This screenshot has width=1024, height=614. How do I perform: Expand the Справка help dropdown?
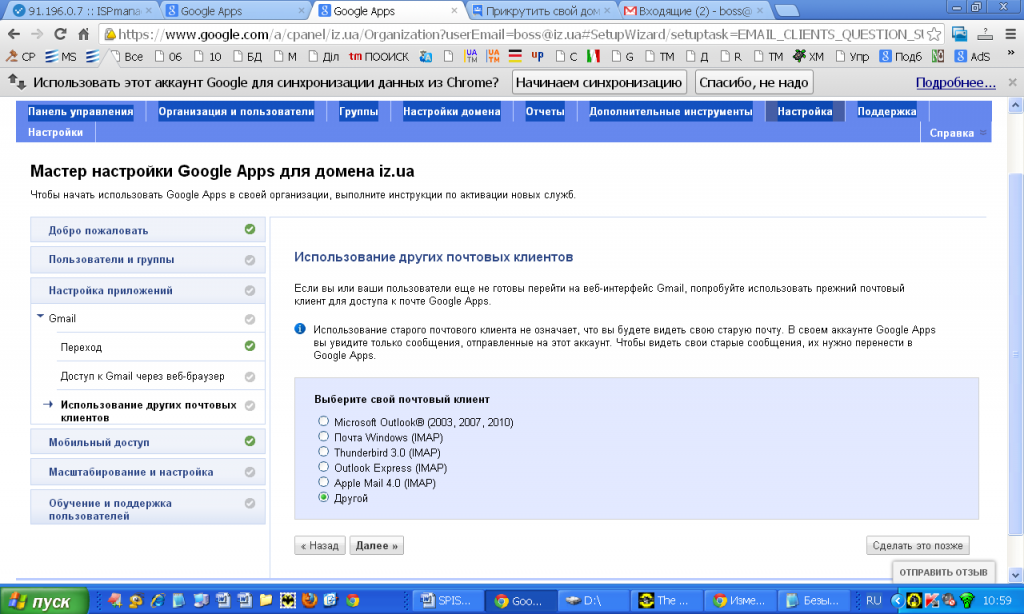pos(957,133)
